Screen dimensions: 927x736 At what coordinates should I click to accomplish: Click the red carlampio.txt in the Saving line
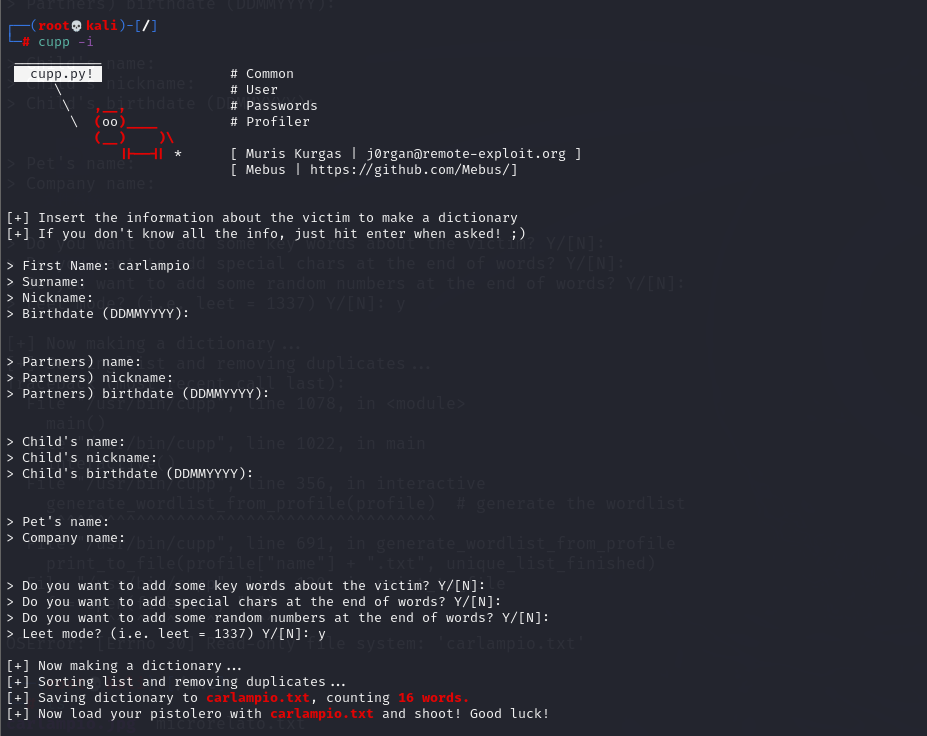(258, 698)
